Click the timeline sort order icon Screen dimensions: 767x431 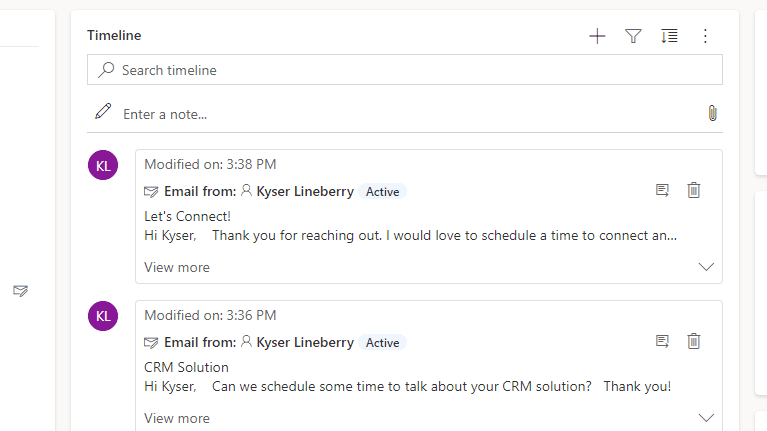point(669,36)
